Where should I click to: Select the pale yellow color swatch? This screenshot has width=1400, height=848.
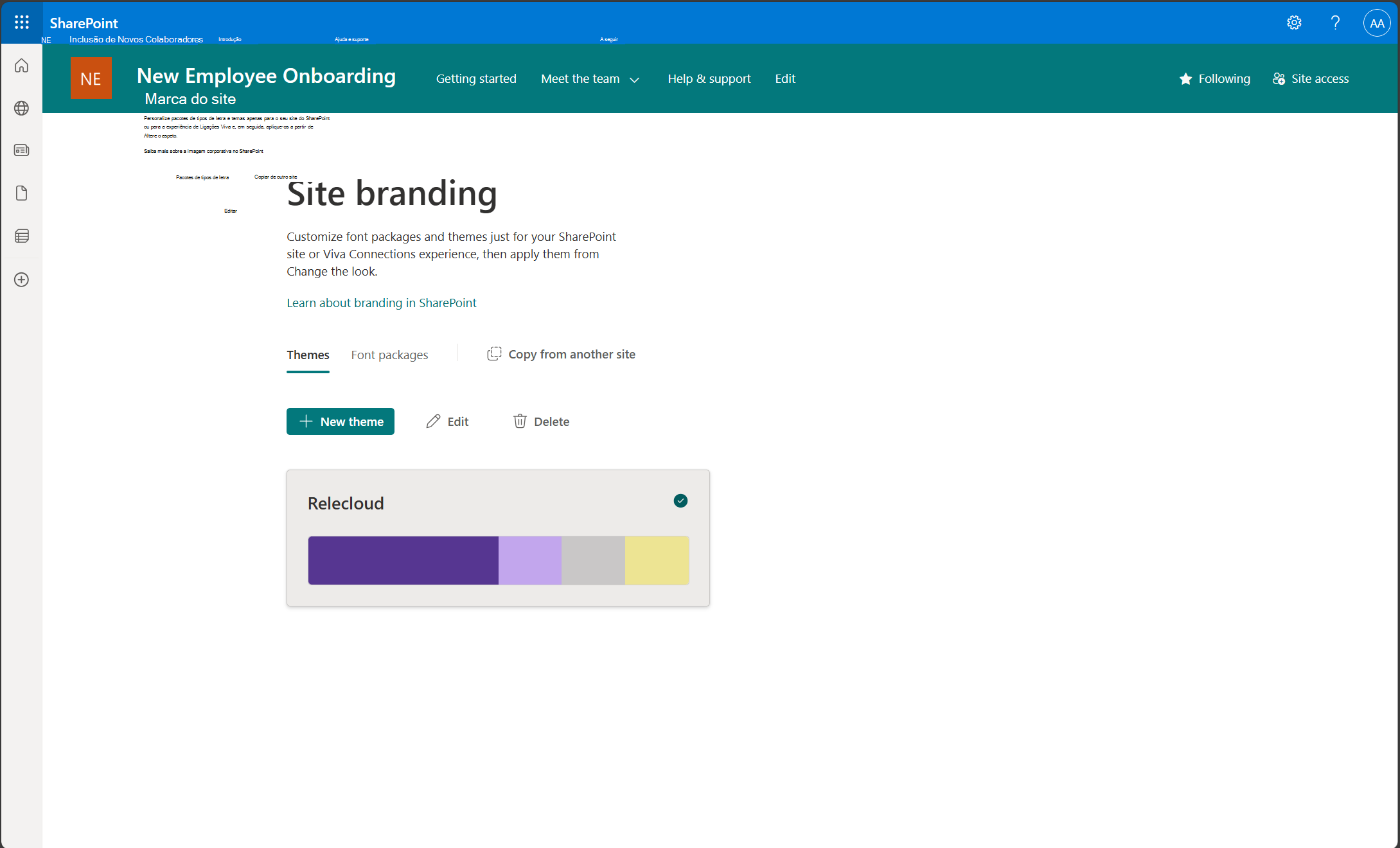[657, 560]
